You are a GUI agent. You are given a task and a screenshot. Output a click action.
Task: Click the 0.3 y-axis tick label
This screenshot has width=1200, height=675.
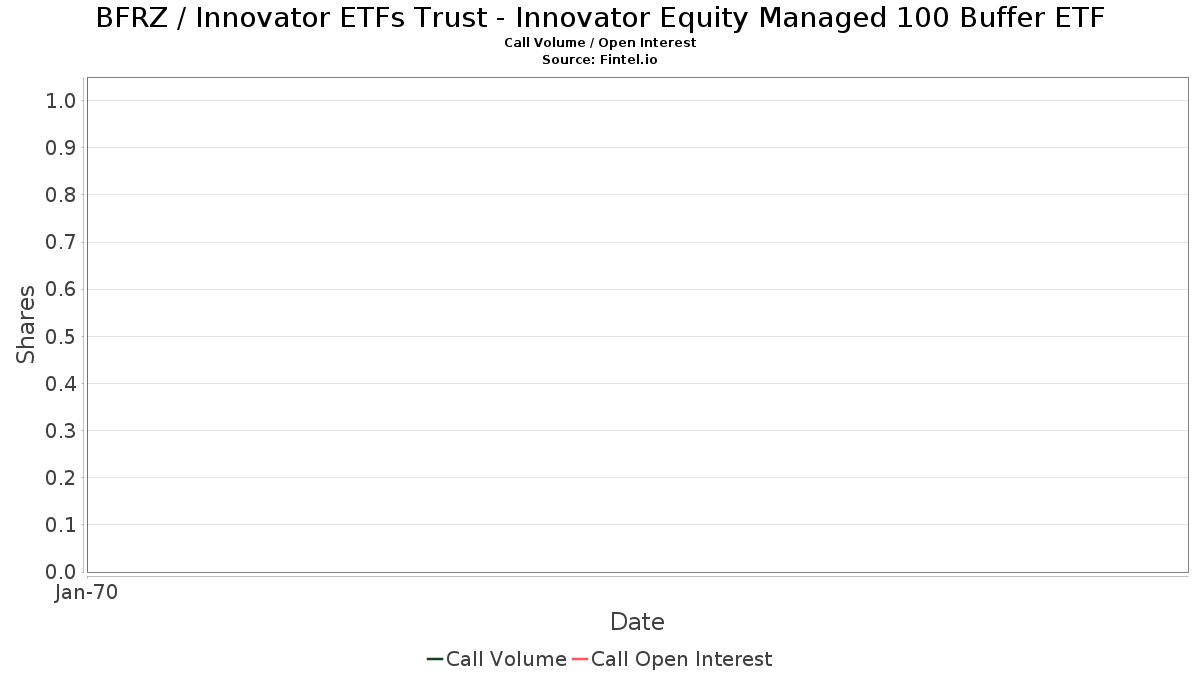click(x=61, y=430)
